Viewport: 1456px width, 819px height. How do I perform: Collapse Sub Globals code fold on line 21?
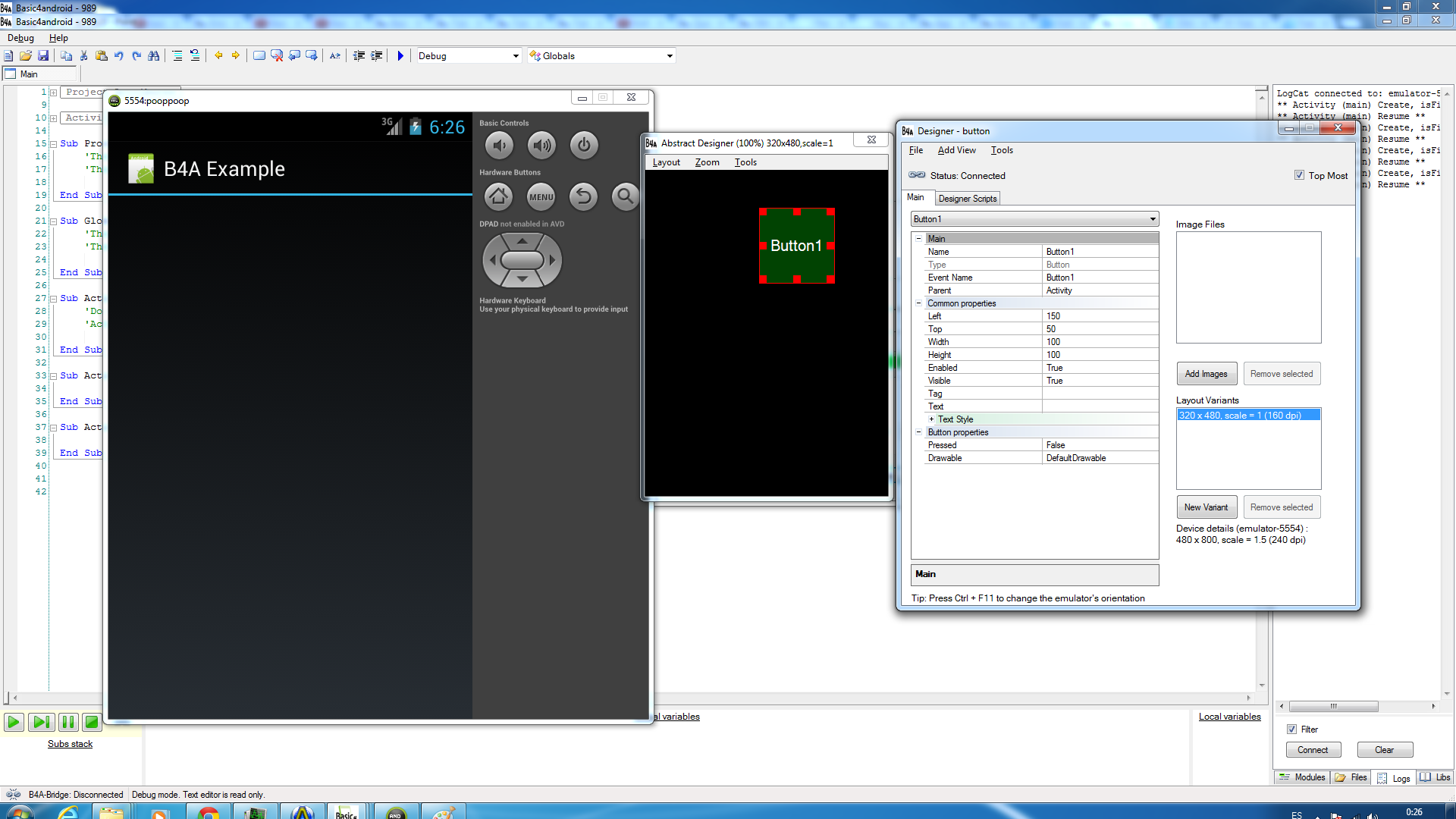[x=53, y=221]
